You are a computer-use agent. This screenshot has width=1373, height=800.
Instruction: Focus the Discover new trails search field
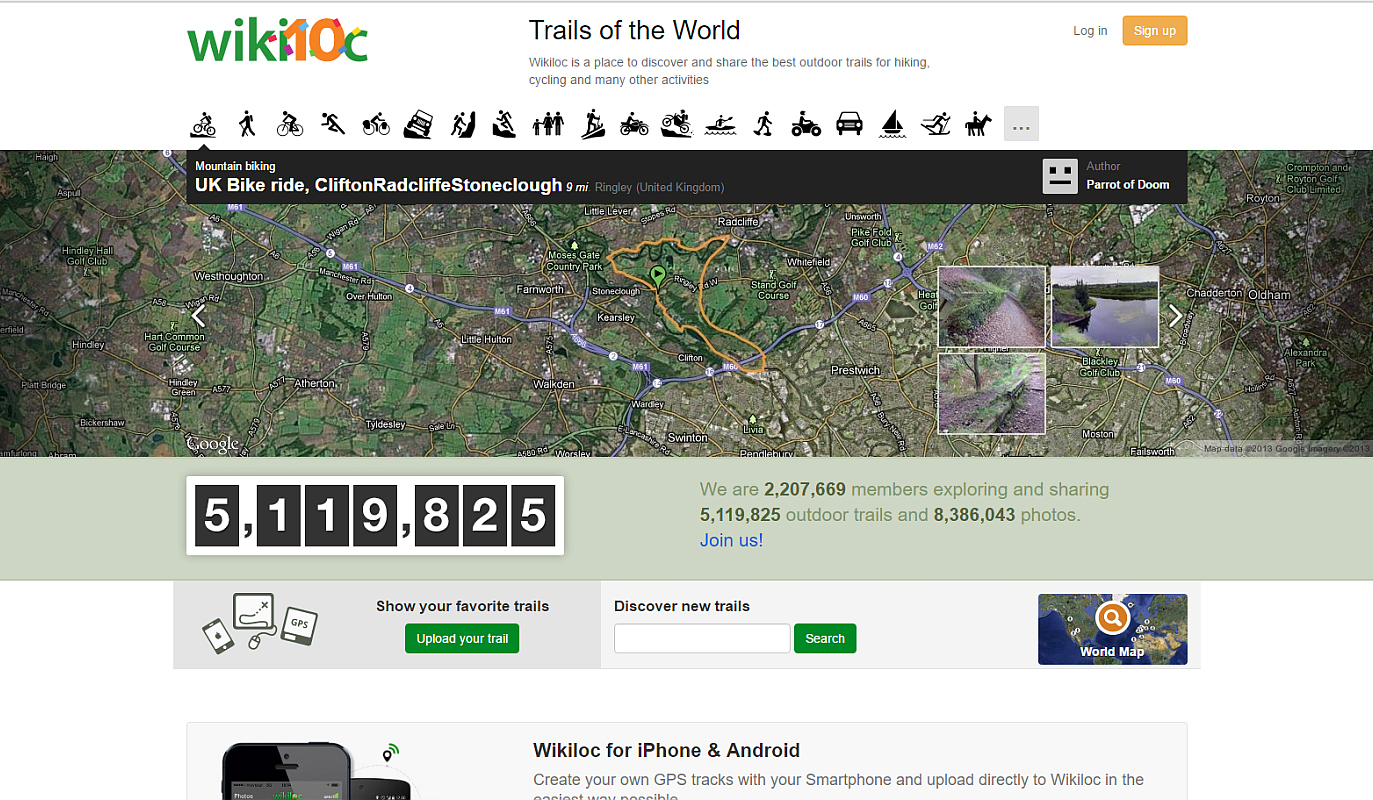[702, 638]
